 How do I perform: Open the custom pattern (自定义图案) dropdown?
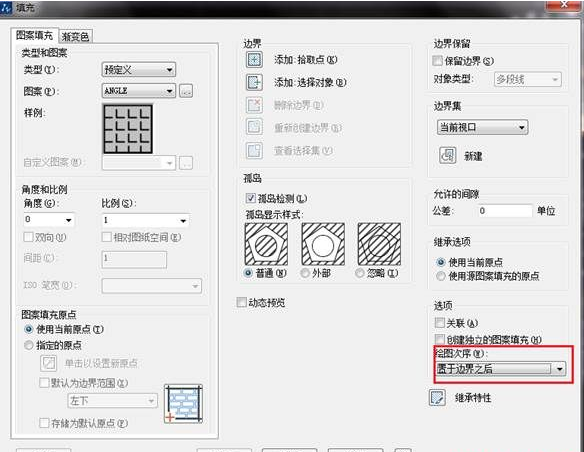(x=139, y=163)
